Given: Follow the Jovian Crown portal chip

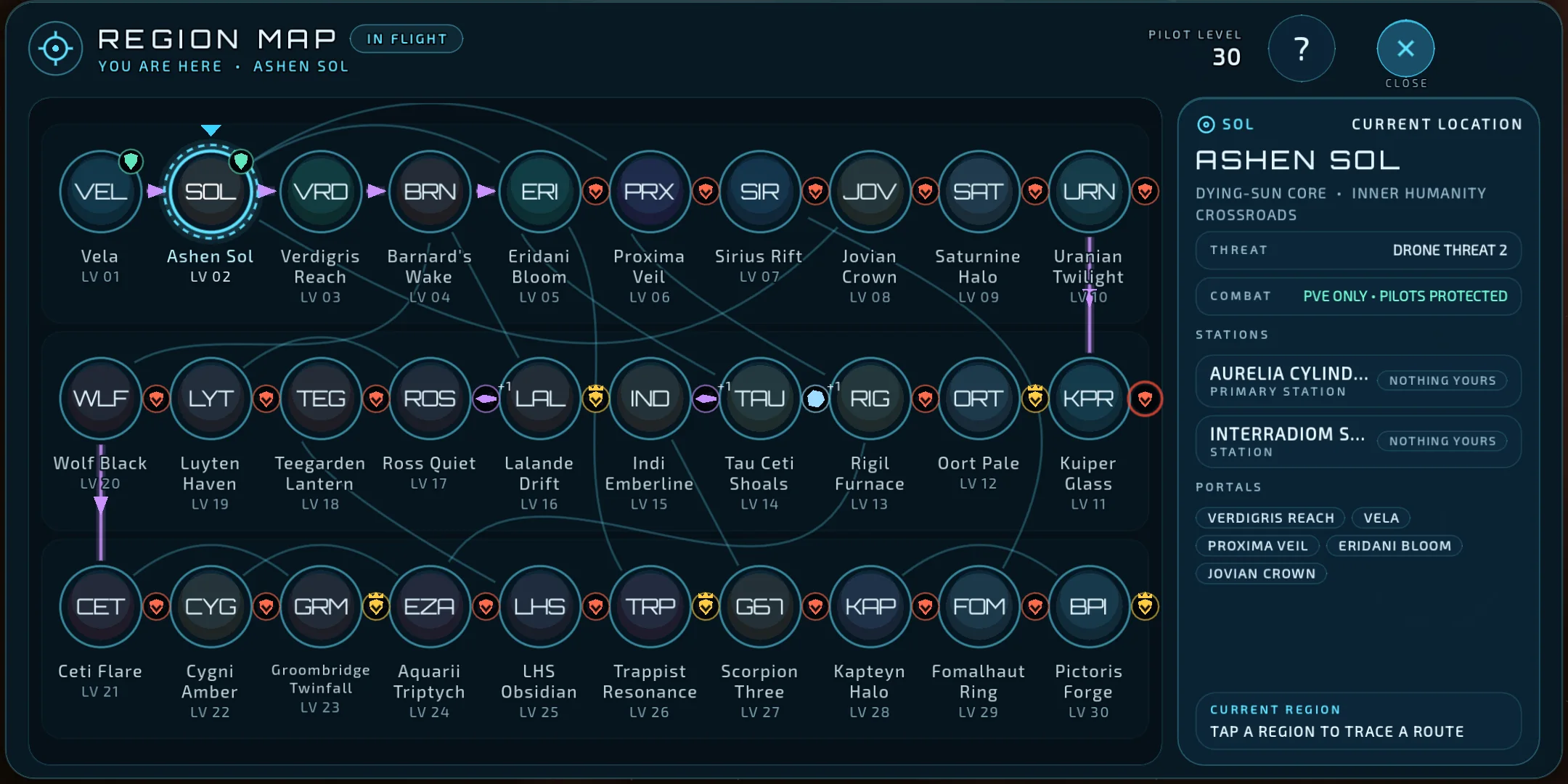Looking at the screenshot, I should [1261, 573].
